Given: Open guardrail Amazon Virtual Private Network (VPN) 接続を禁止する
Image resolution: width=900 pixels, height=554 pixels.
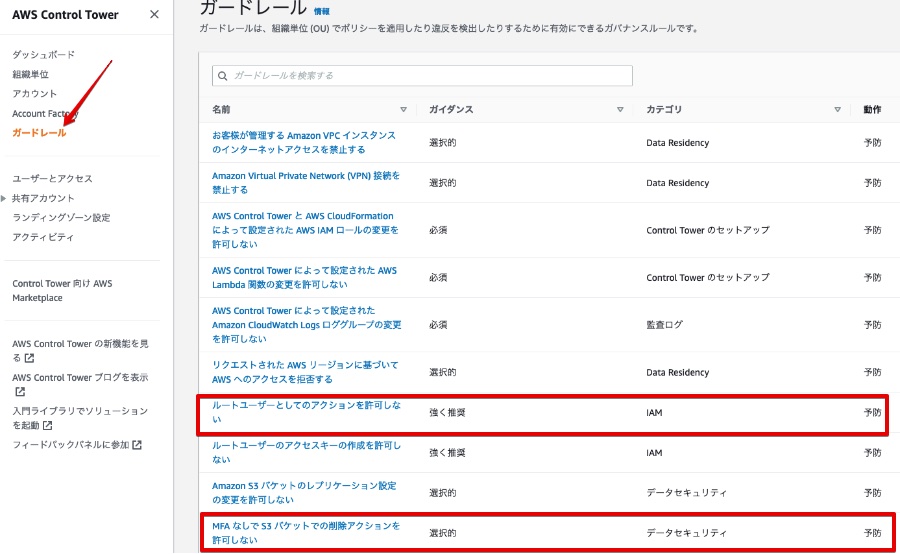Looking at the screenshot, I should coord(306,183).
